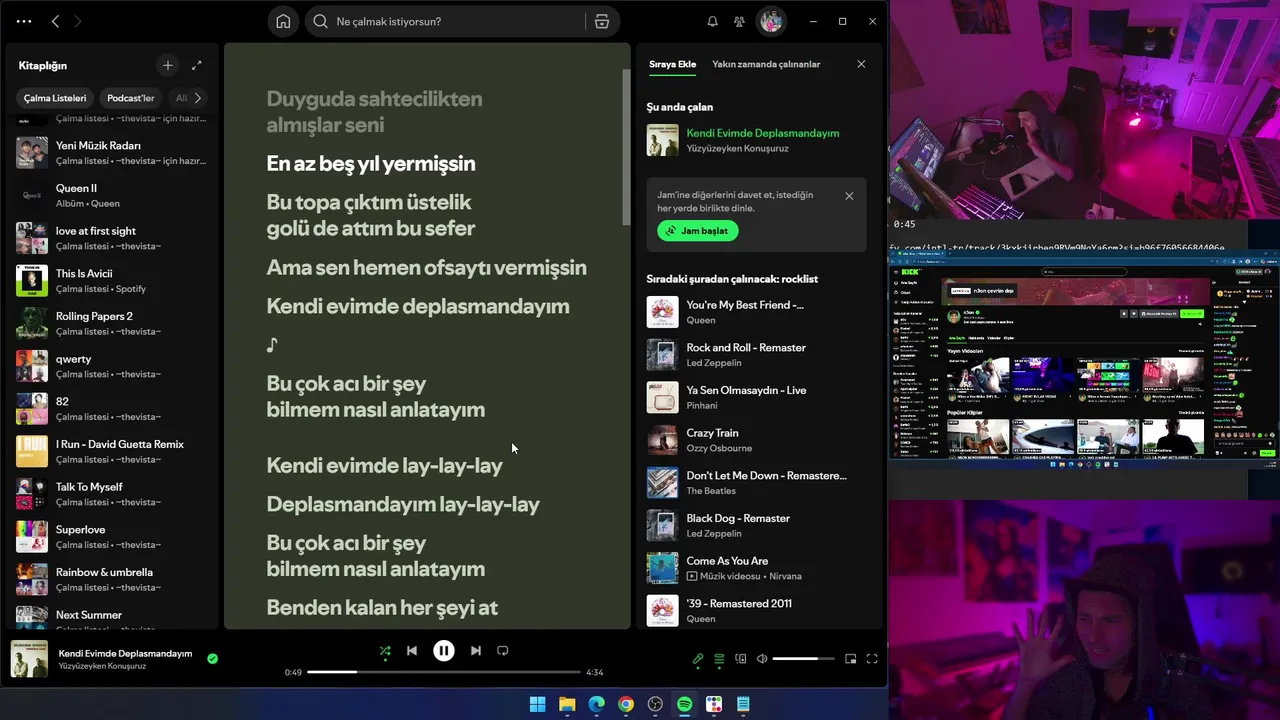Play Ya Sen Olmasaydın - Live from queue
Image resolution: width=1280 pixels, height=720 pixels.
point(756,397)
